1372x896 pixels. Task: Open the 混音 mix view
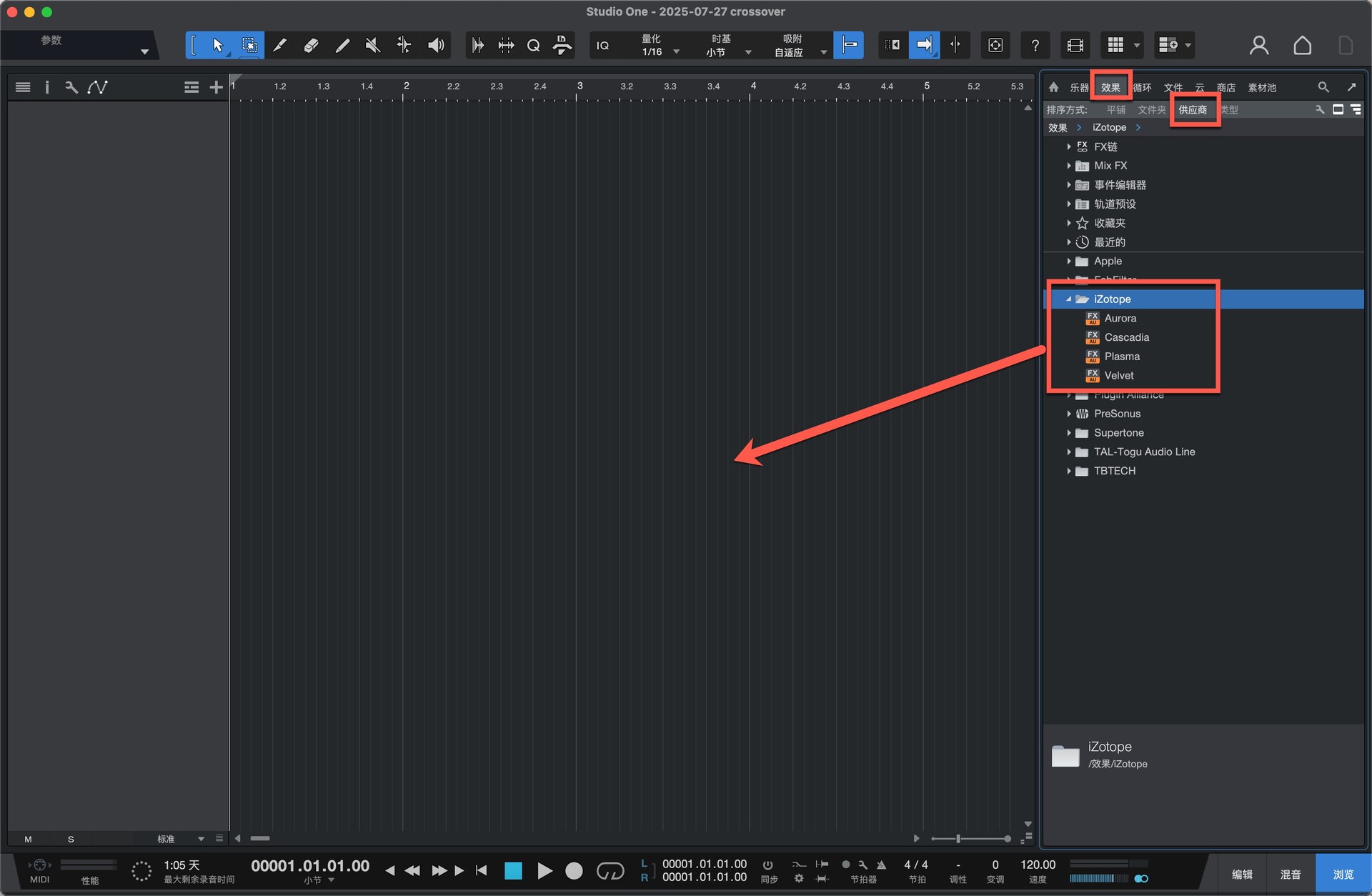(1290, 875)
